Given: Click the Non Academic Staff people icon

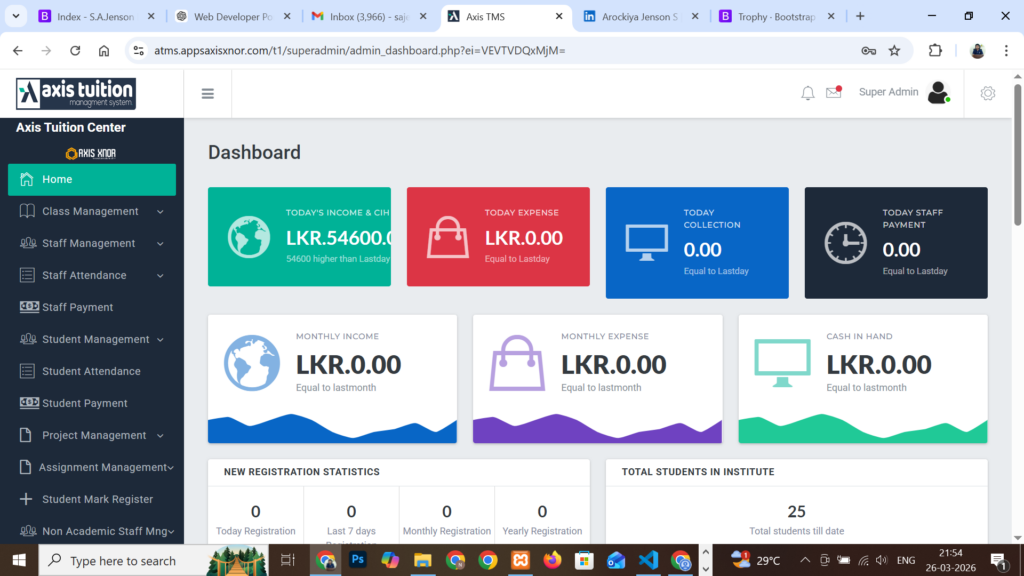Looking at the screenshot, I should [x=28, y=531].
